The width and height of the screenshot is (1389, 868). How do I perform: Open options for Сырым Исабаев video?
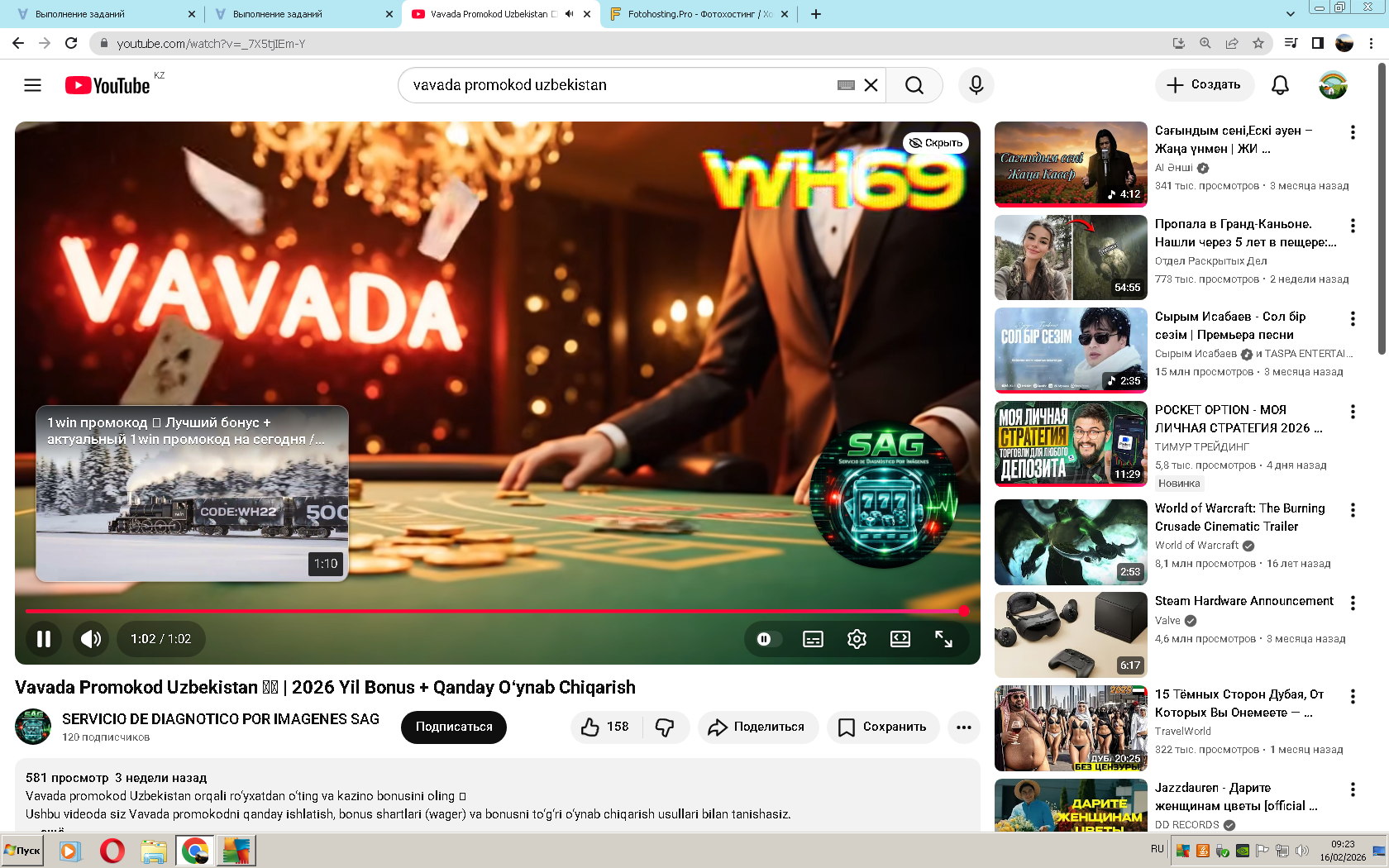pyautogui.click(x=1353, y=318)
